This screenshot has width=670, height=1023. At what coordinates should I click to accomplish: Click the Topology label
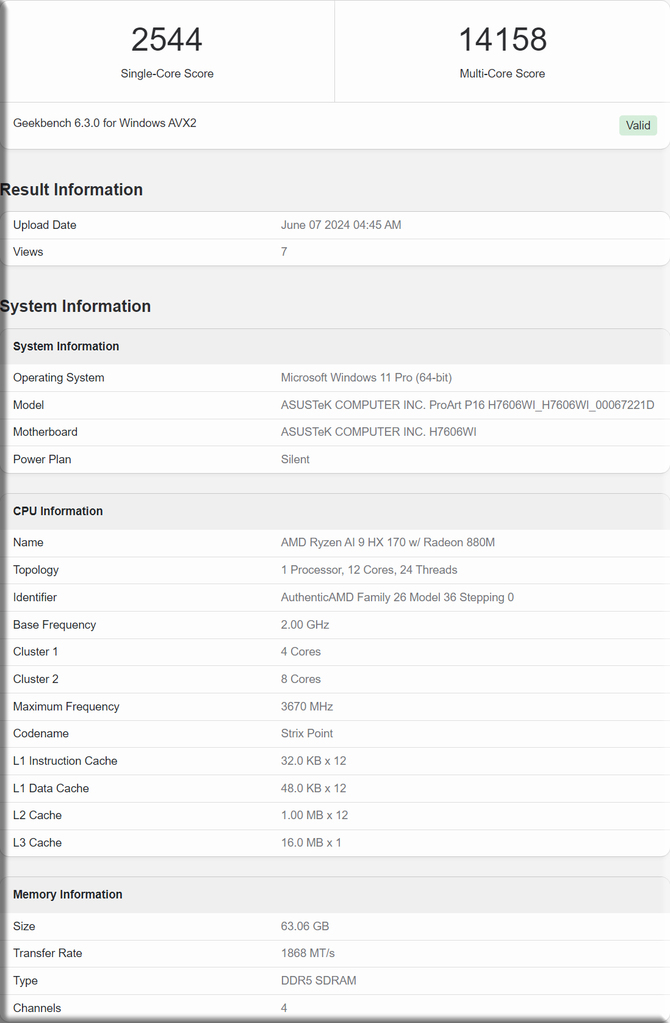[x=36, y=570]
